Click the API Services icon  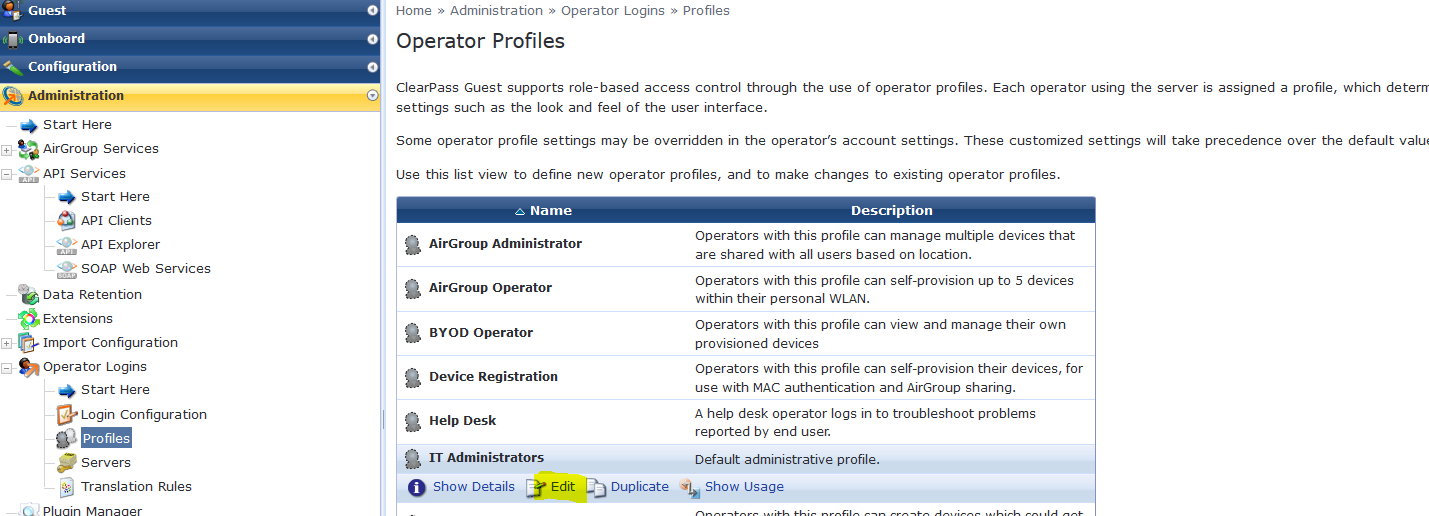[28, 174]
